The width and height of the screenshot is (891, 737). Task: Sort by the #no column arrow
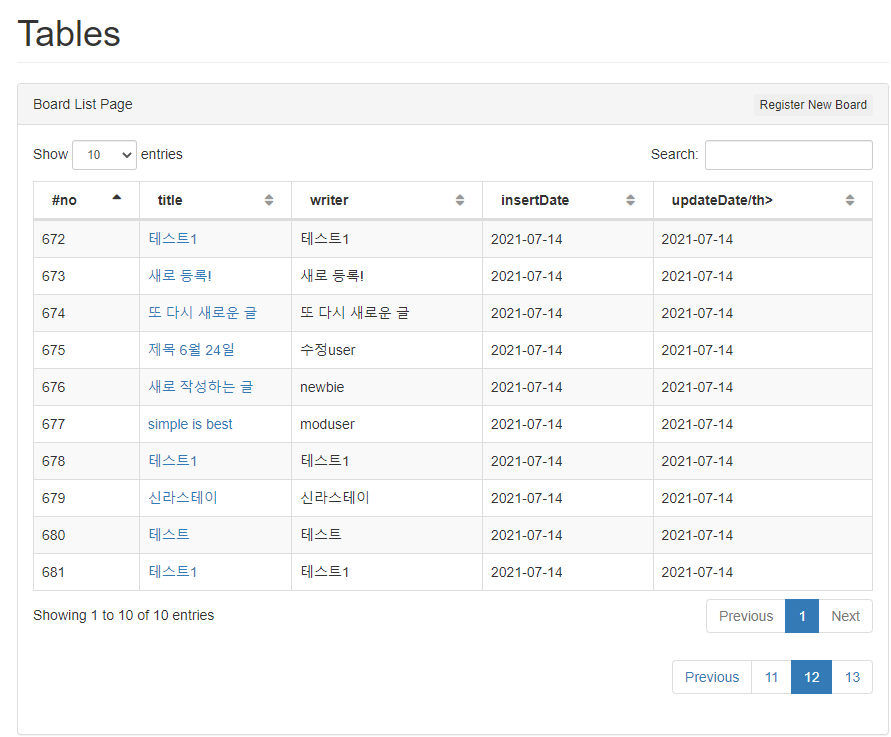pos(116,198)
